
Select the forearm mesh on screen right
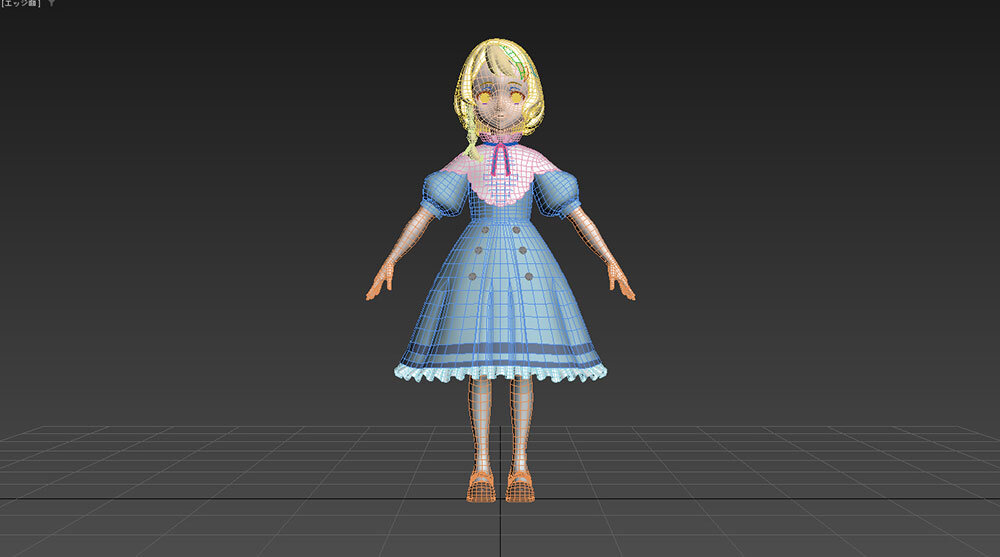[598, 243]
